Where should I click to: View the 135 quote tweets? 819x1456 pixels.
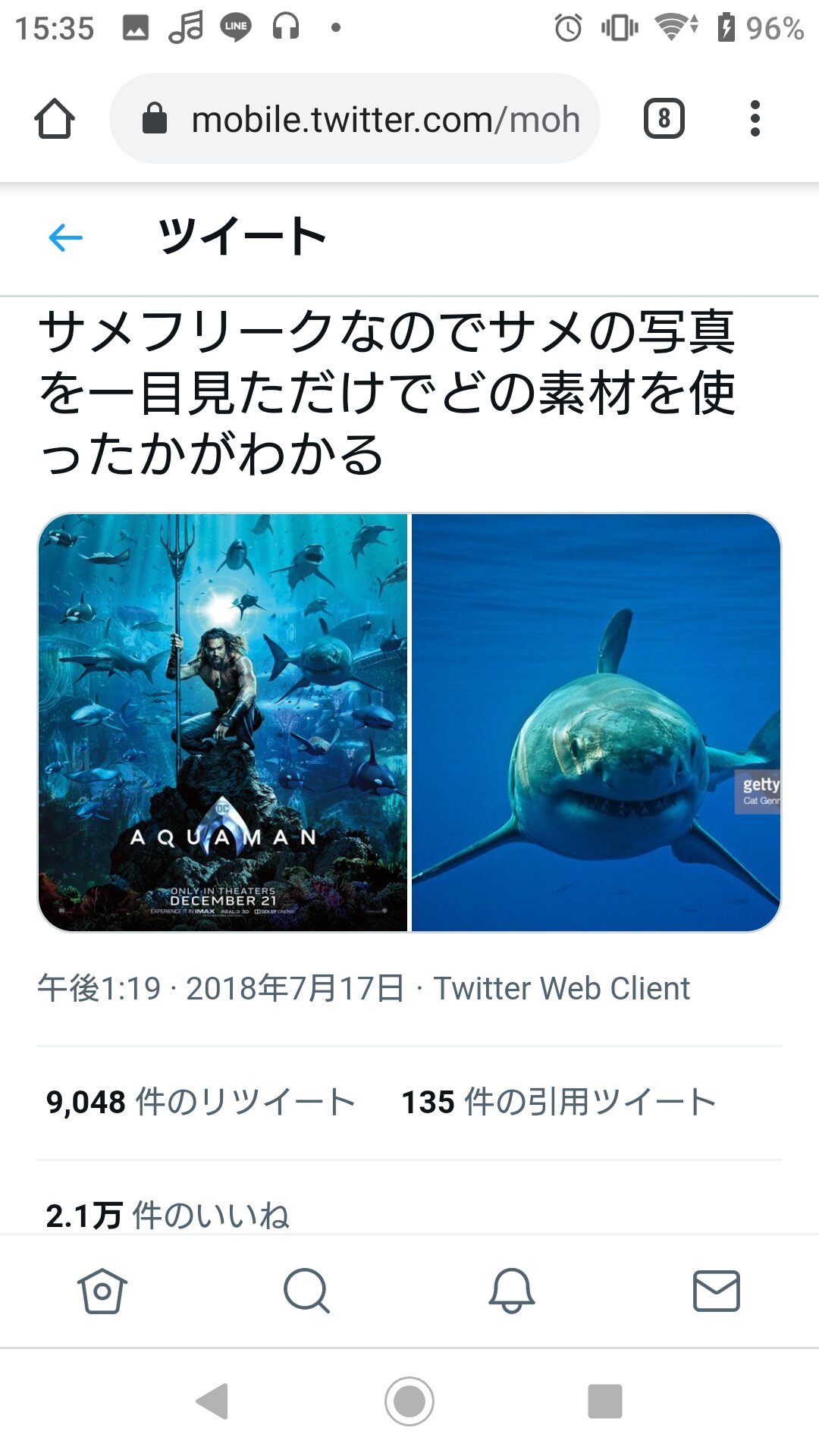click(559, 1102)
